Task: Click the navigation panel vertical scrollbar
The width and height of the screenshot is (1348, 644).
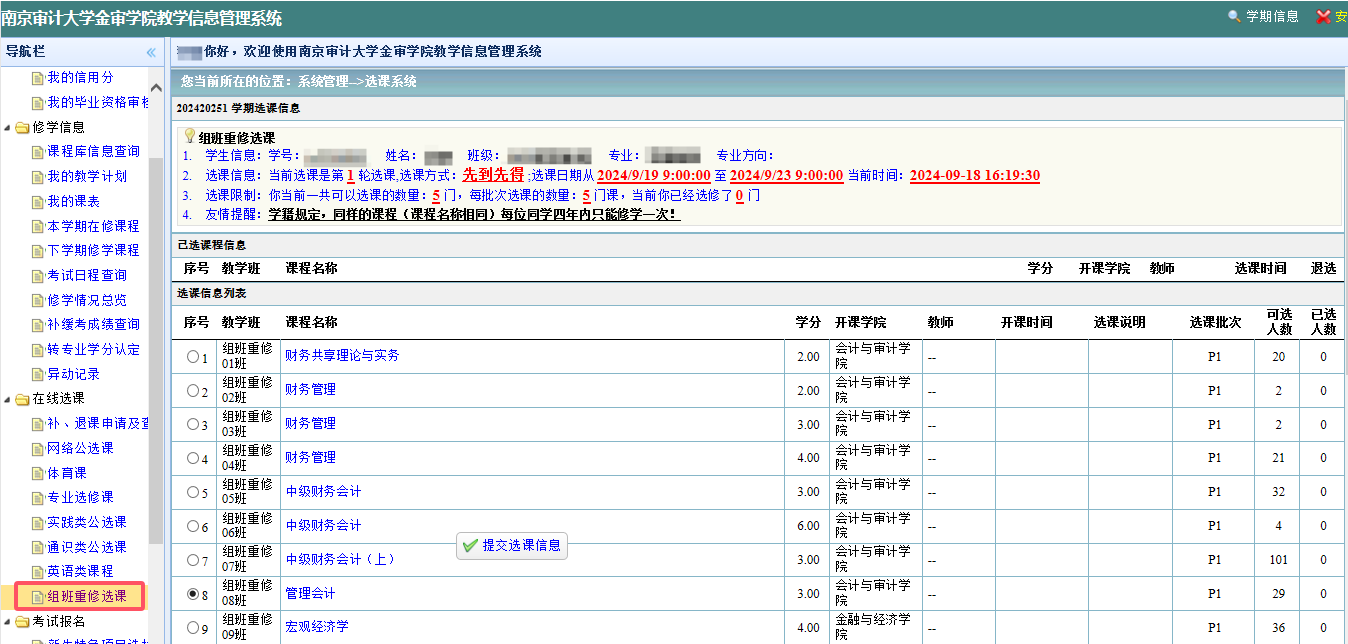Action: (155, 350)
